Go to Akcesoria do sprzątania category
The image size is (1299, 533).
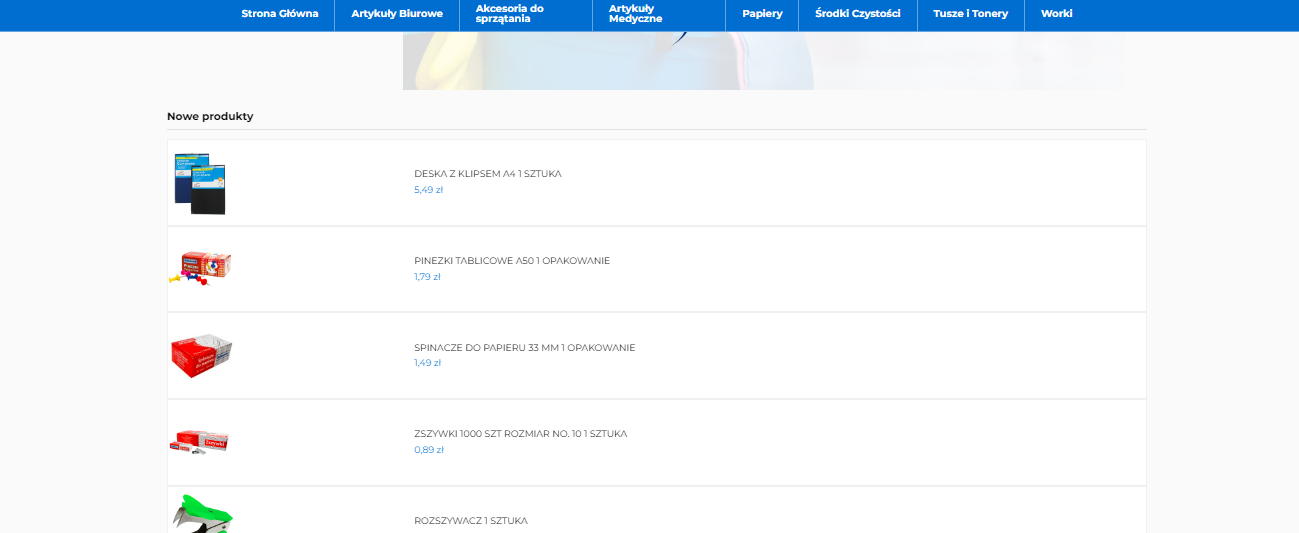510,14
